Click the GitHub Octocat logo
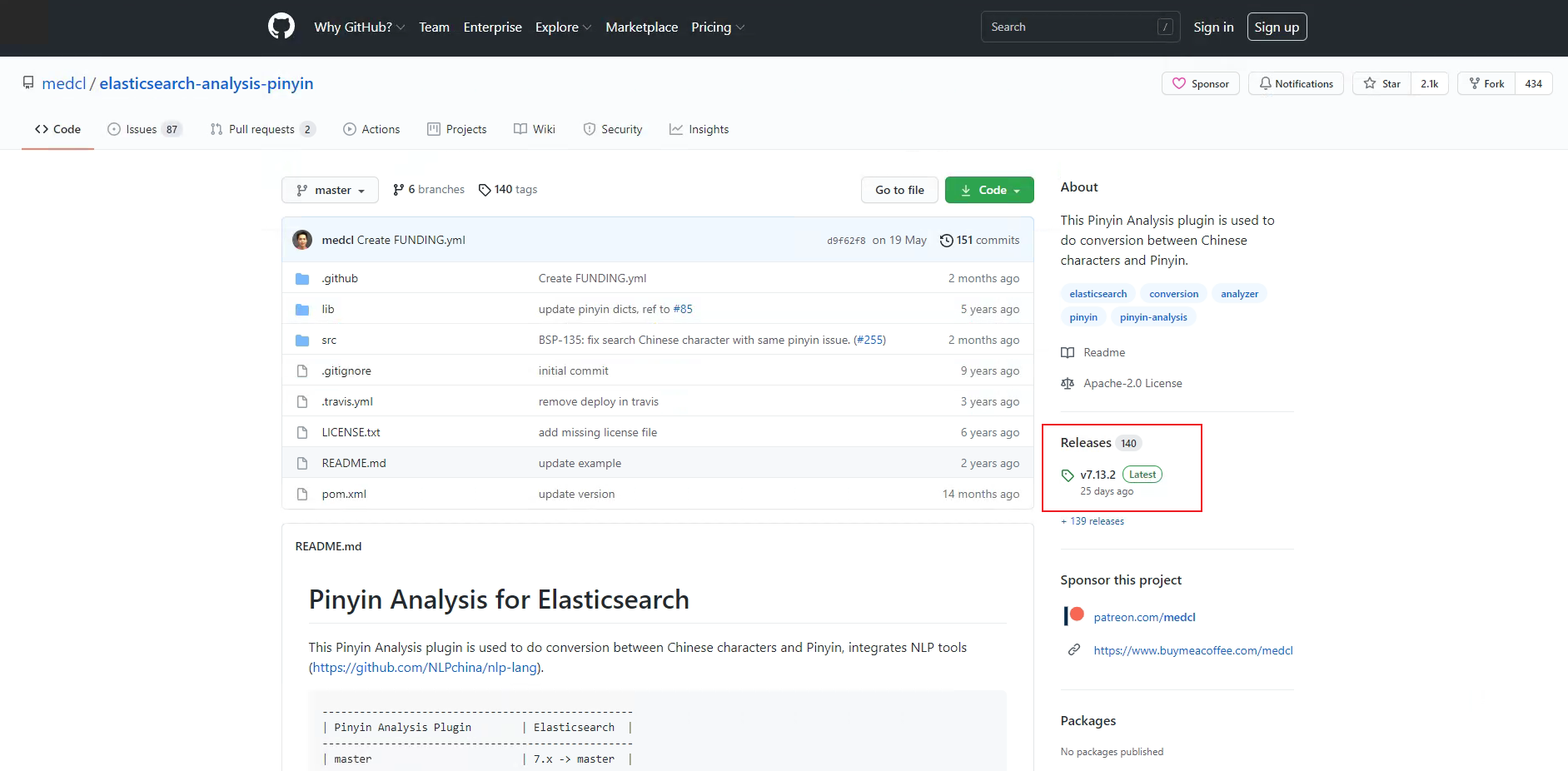This screenshot has height=771, width=1568. tap(281, 27)
